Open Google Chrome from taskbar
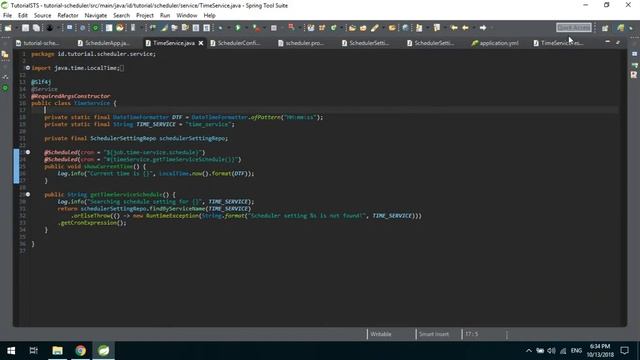The width and height of the screenshot is (640, 360). 80,351
